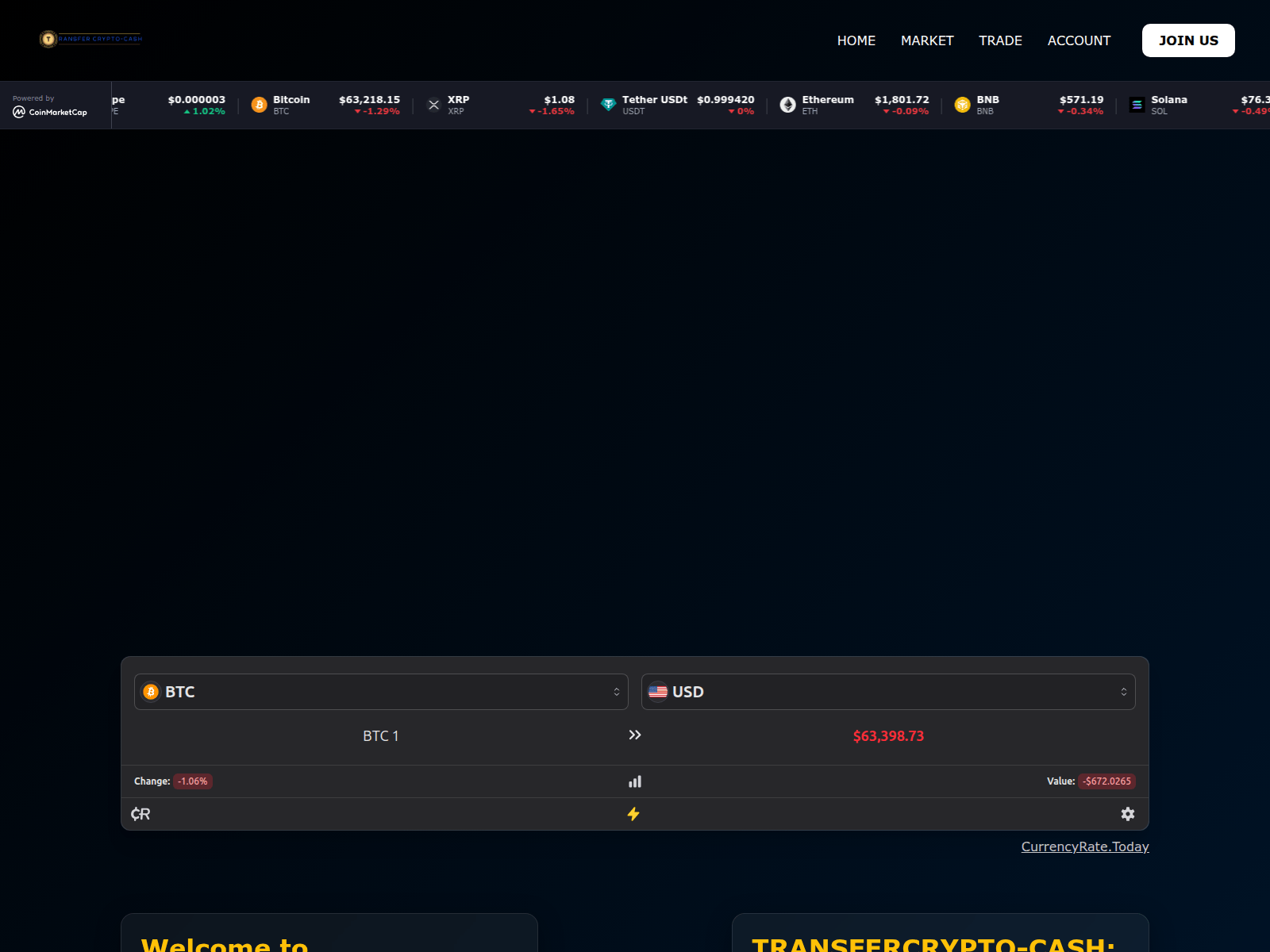Click the Bitcoin coin icon in ticker
The width and height of the screenshot is (1270, 952).
click(x=259, y=105)
